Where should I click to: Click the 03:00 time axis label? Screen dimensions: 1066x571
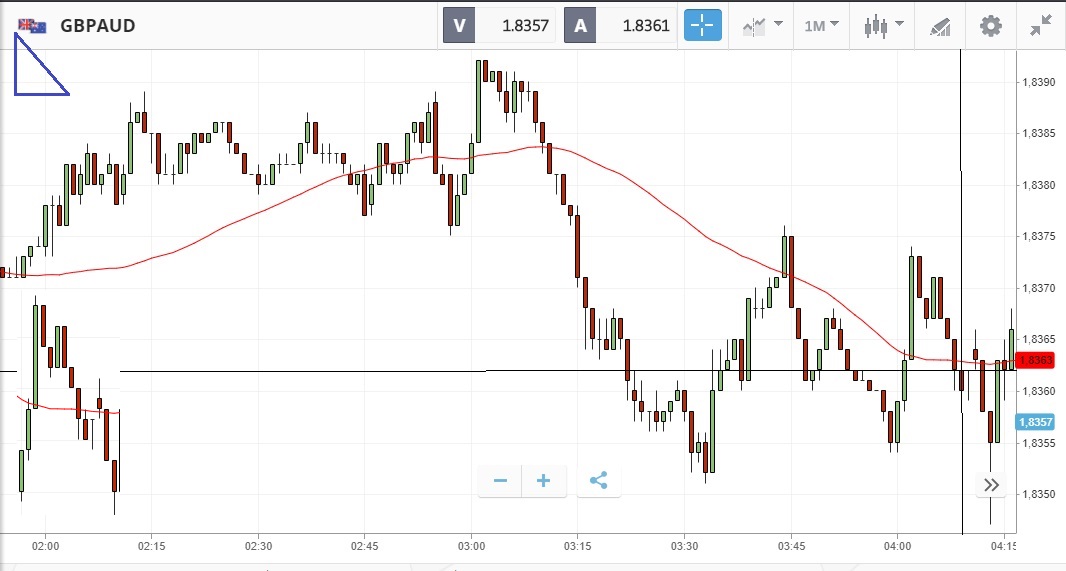coord(471,547)
